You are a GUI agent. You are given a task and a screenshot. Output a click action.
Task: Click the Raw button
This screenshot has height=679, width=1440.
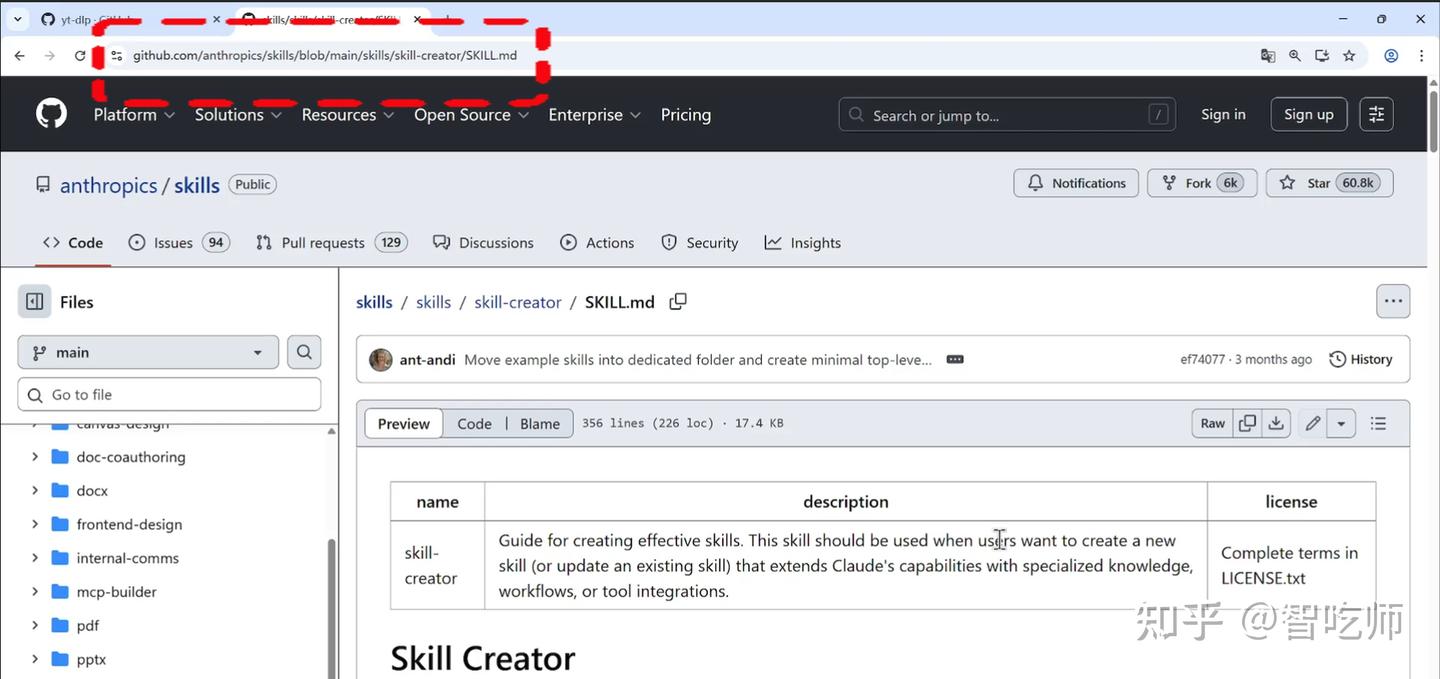(x=1212, y=424)
